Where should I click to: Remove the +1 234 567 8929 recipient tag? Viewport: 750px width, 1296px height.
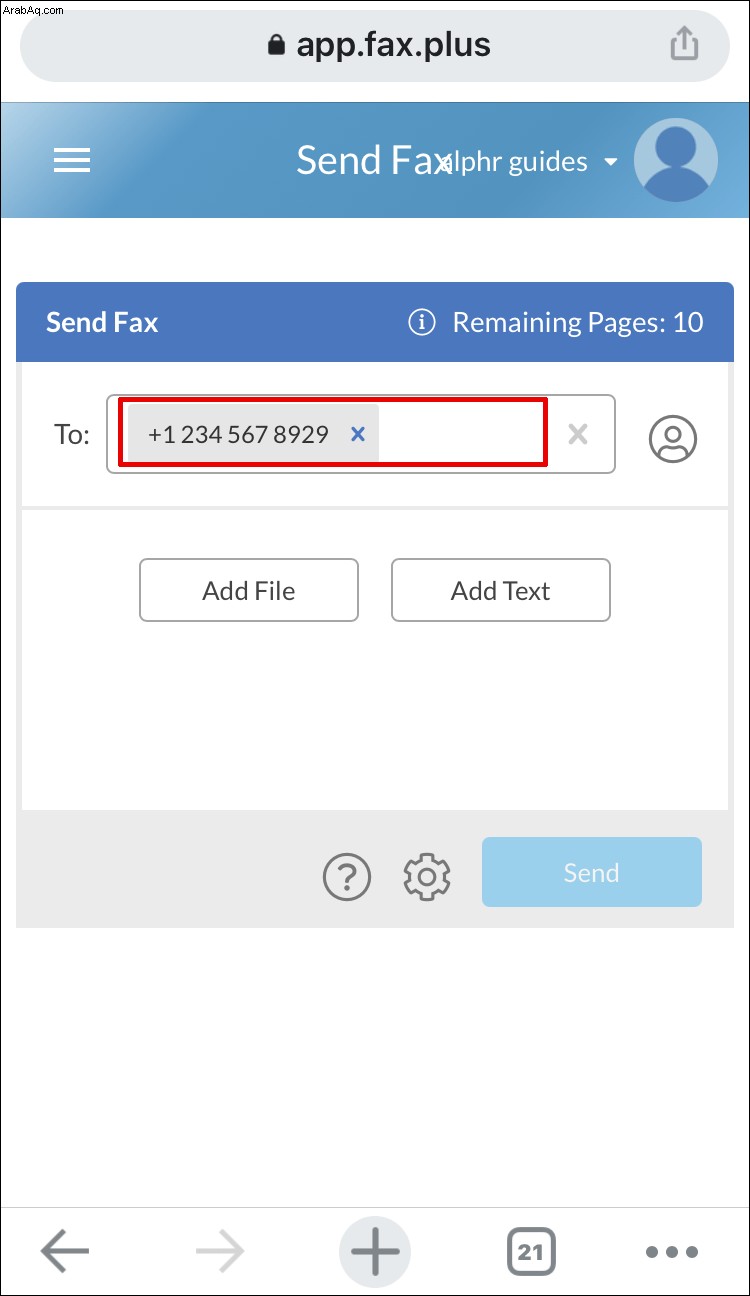(x=358, y=434)
